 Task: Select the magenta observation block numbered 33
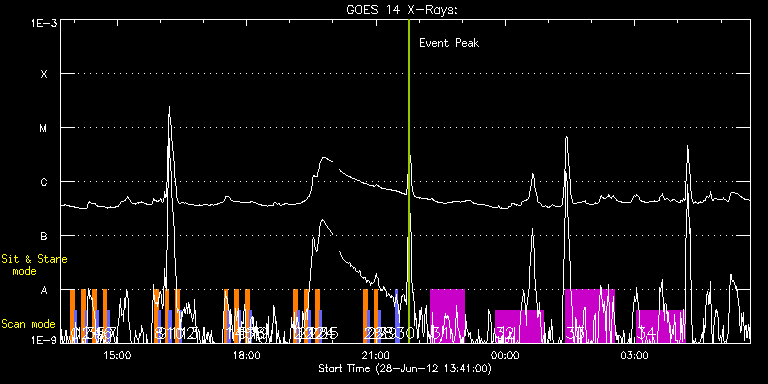[589, 315]
